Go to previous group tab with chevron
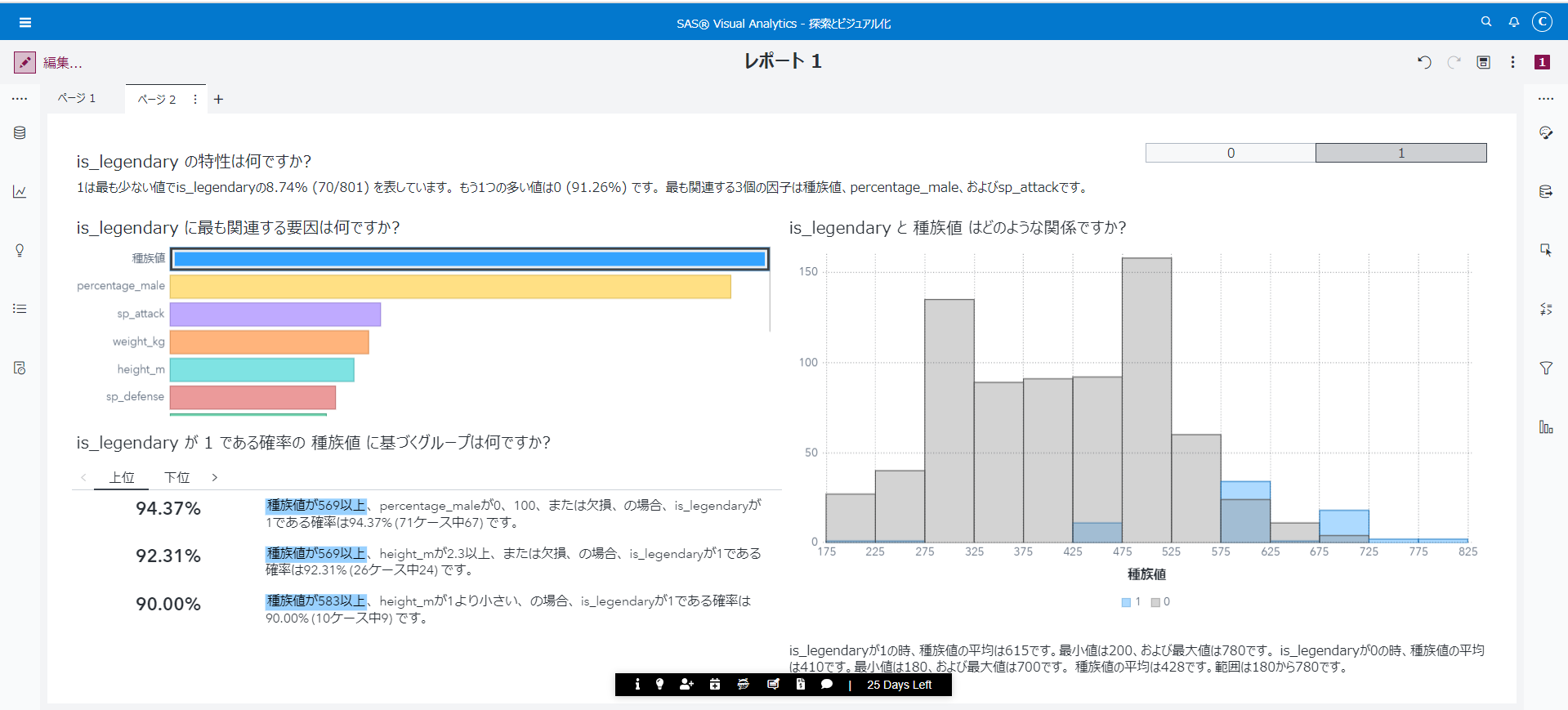 (83, 478)
